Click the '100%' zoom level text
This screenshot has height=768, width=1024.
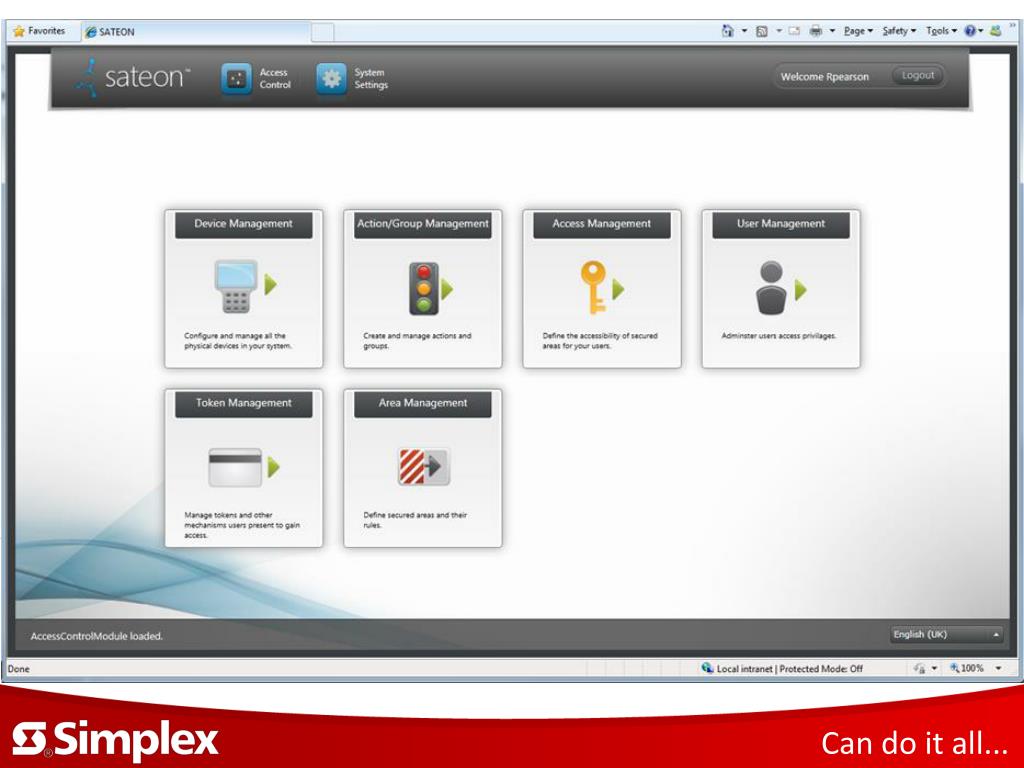[972, 668]
